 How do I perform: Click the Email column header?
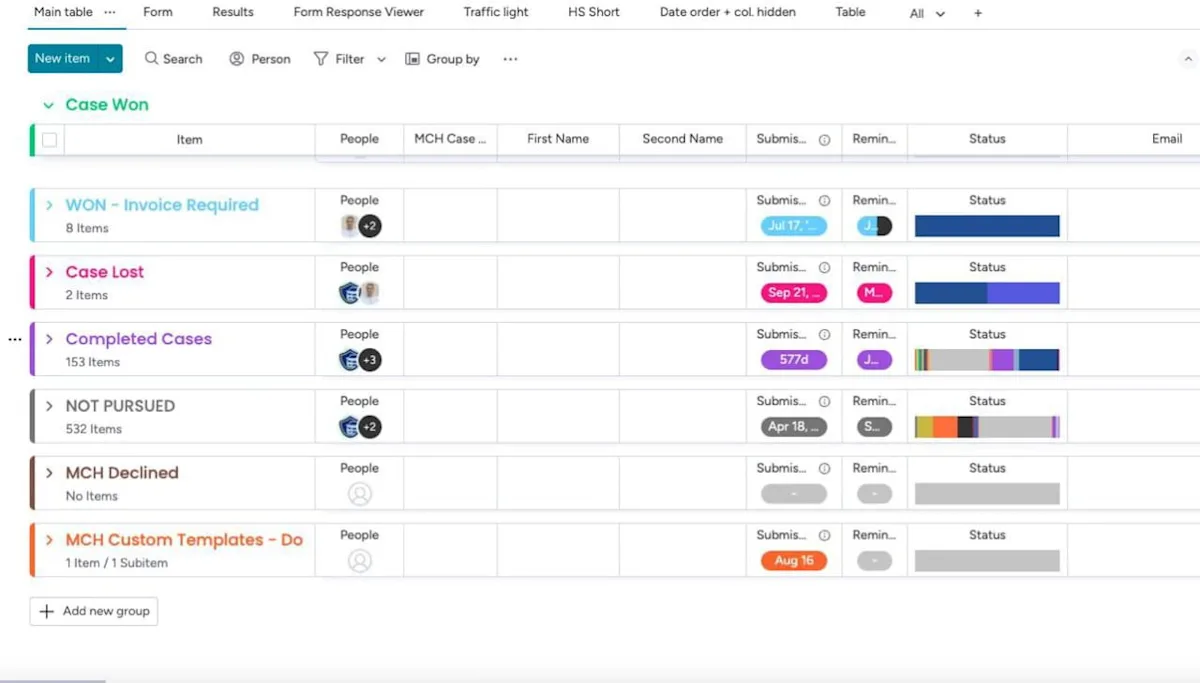click(1166, 139)
